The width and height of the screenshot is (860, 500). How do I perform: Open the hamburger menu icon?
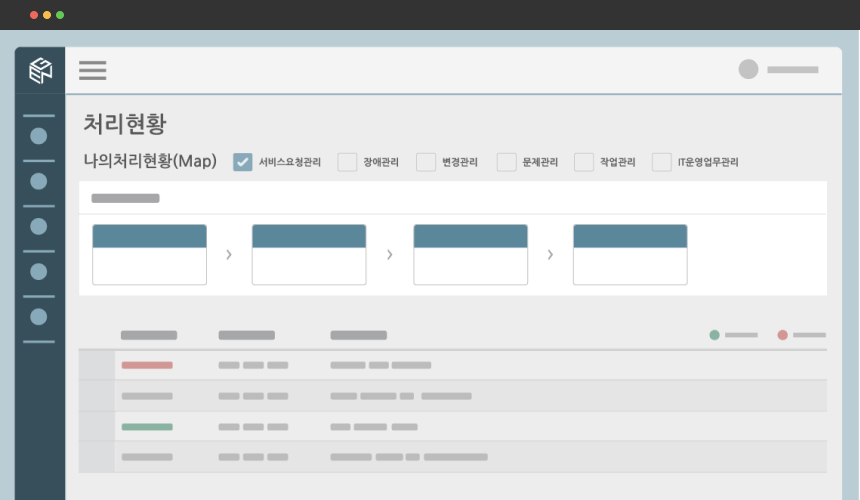[93, 70]
